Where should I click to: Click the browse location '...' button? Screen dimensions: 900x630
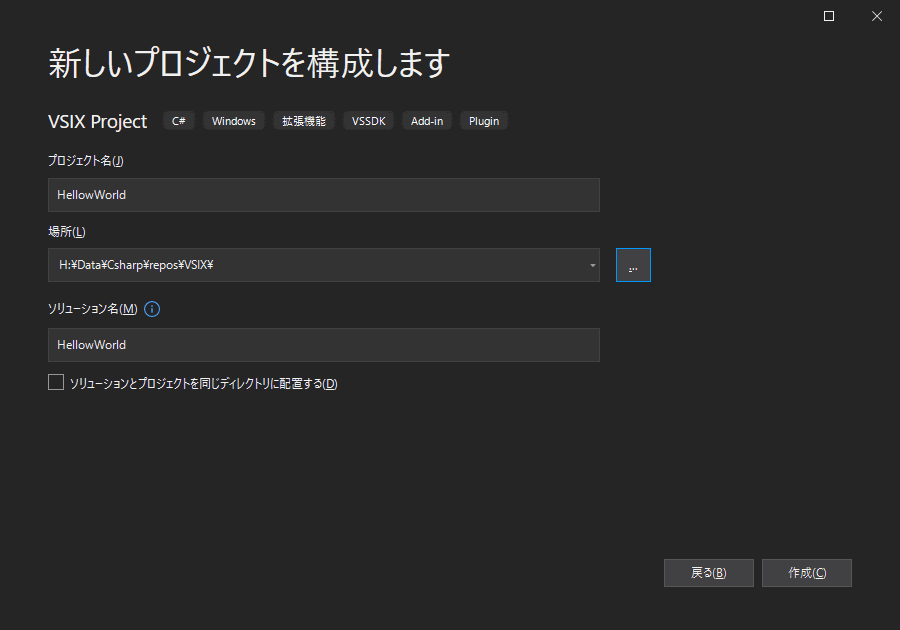[633, 265]
